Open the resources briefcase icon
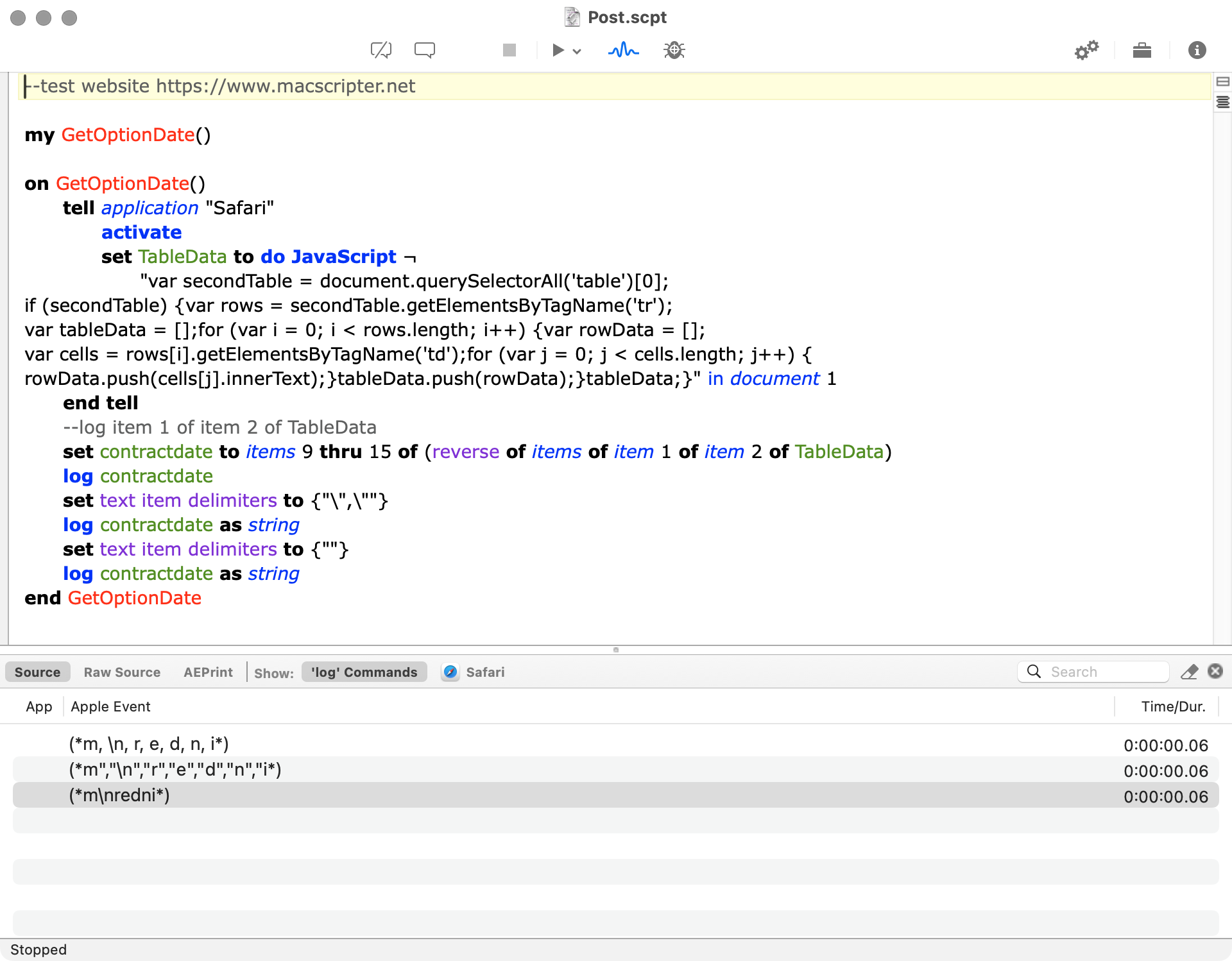The height and width of the screenshot is (961, 1232). pos(1142,50)
